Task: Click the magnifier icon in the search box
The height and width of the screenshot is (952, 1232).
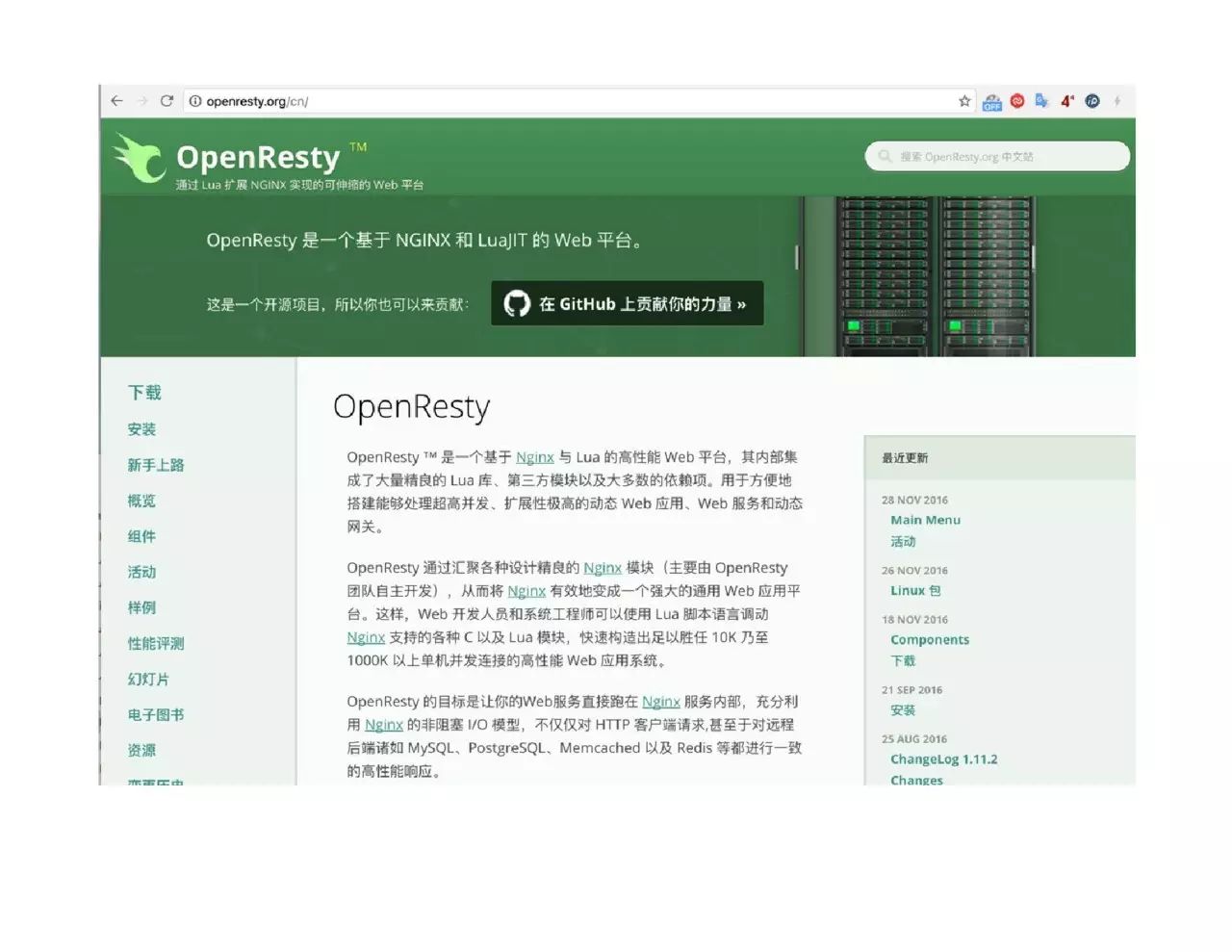Action: point(885,156)
